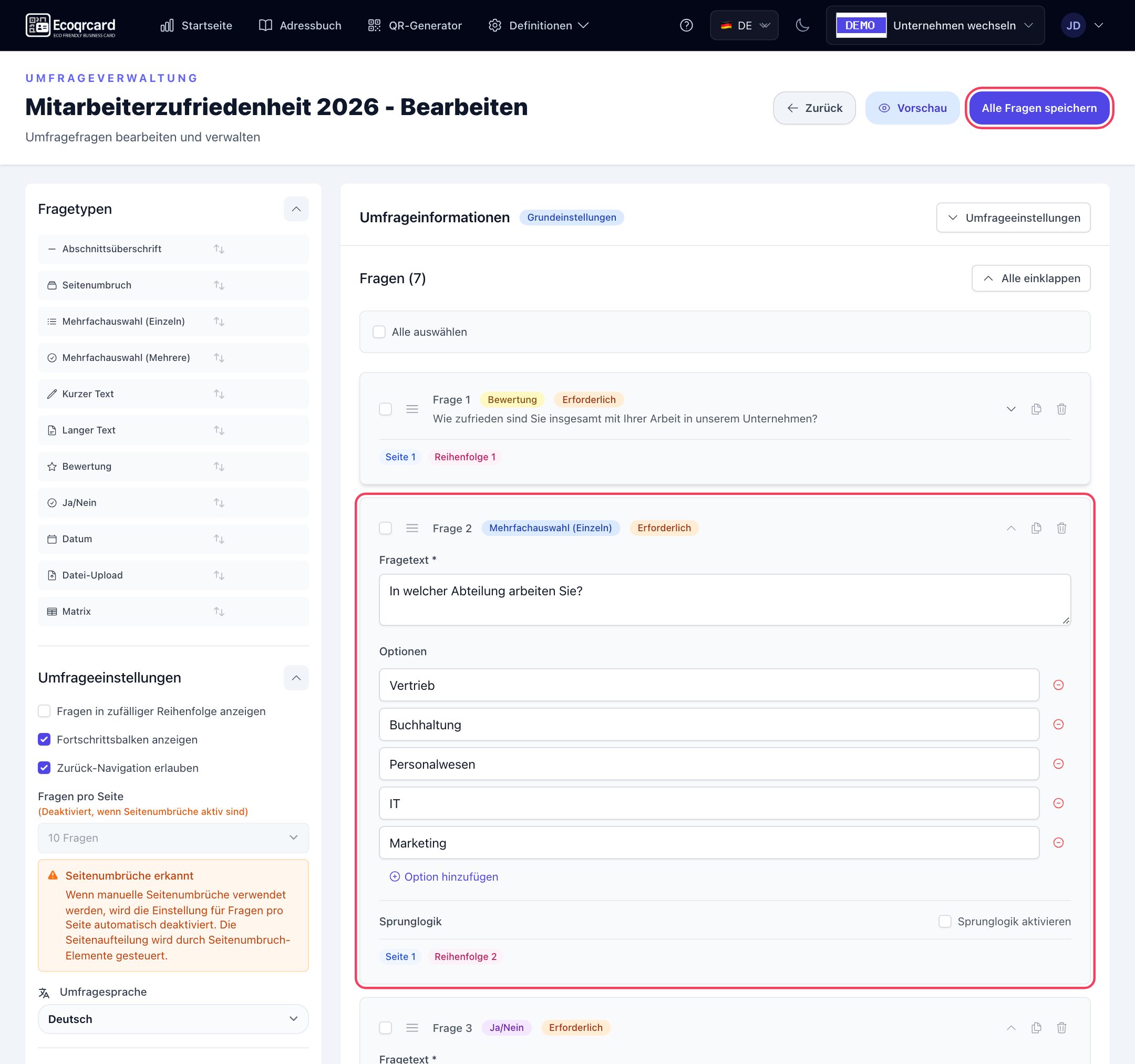Collapse the Fragetypen panel
Screen dimensions: 1135x1064
pyautogui.click(x=296, y=209)
